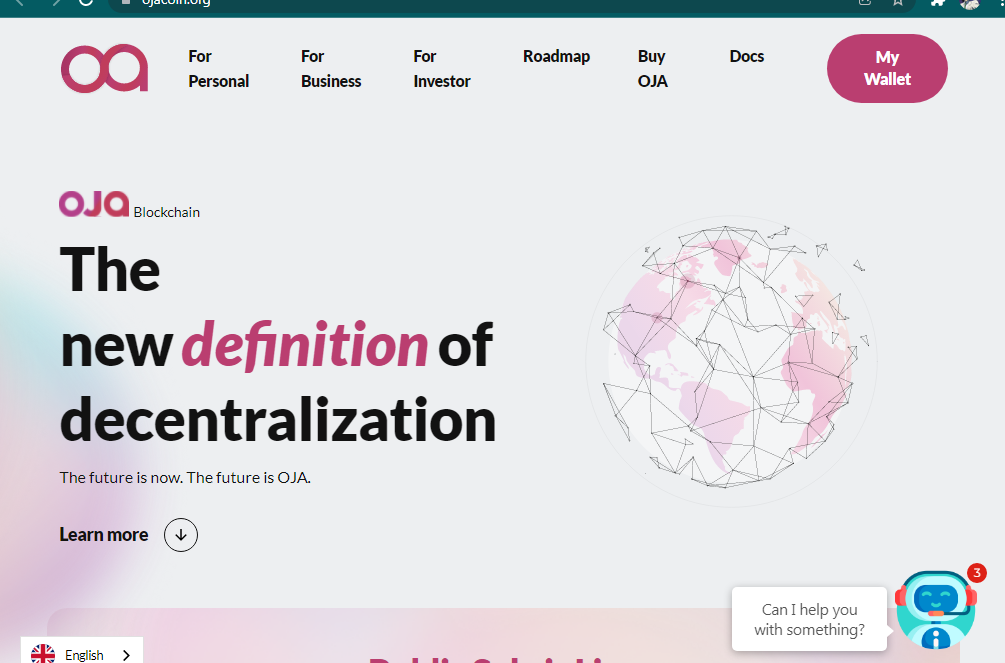1005x663 pixels.
Task: Click the Learn more link
Action: [x=104, y=535]
